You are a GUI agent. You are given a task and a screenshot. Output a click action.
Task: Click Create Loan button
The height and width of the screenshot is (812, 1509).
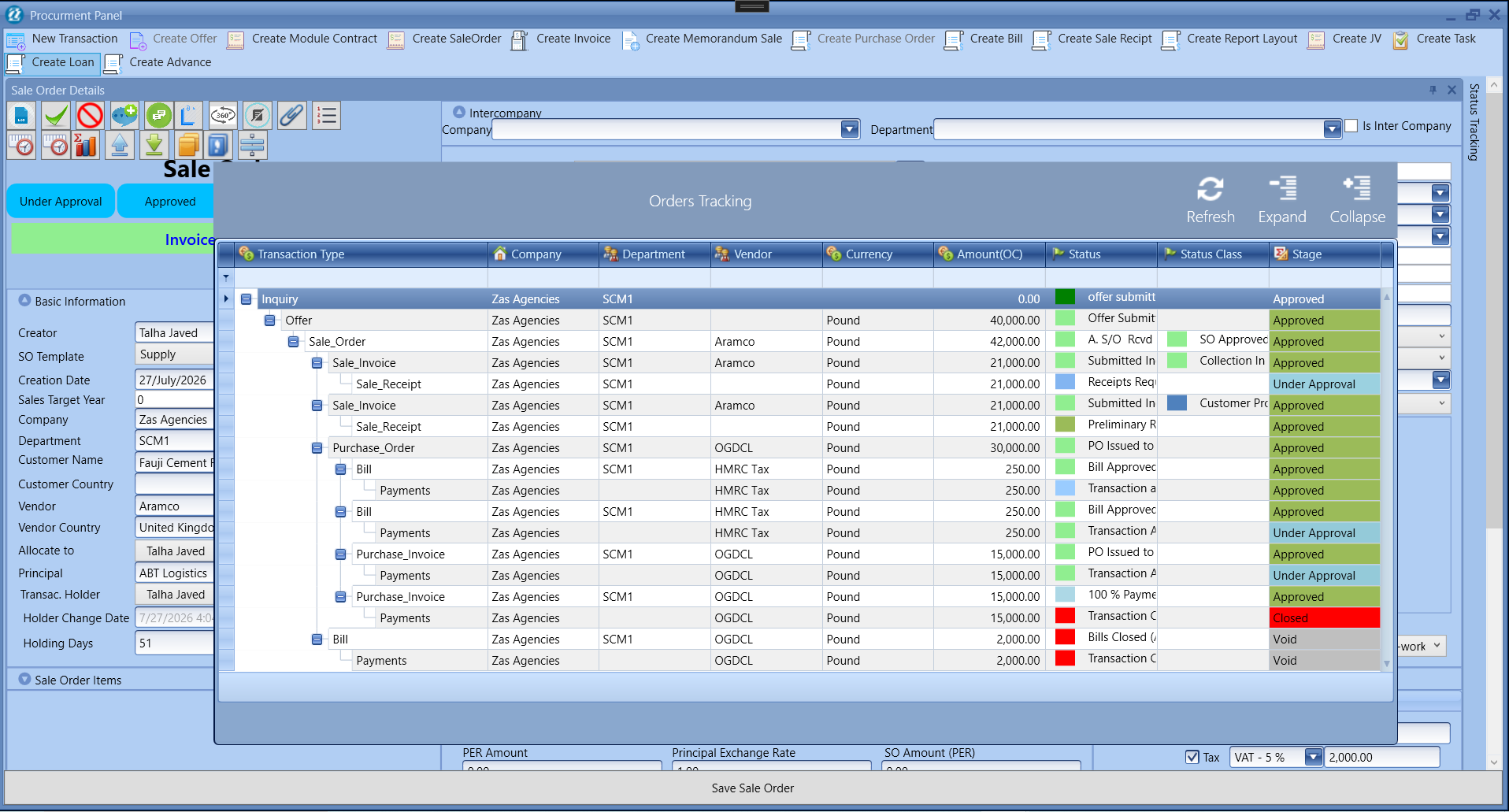[x=52, y=62]
